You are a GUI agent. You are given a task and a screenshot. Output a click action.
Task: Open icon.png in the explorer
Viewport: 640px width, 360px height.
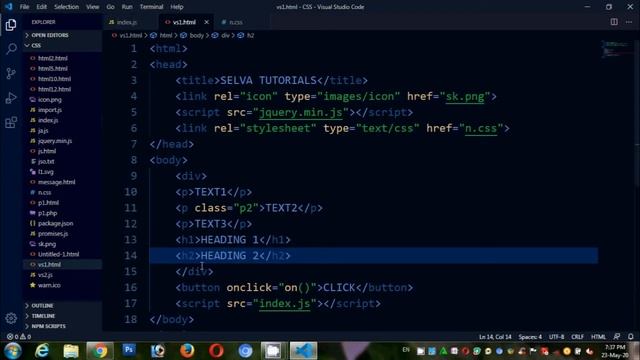[50, 100]
